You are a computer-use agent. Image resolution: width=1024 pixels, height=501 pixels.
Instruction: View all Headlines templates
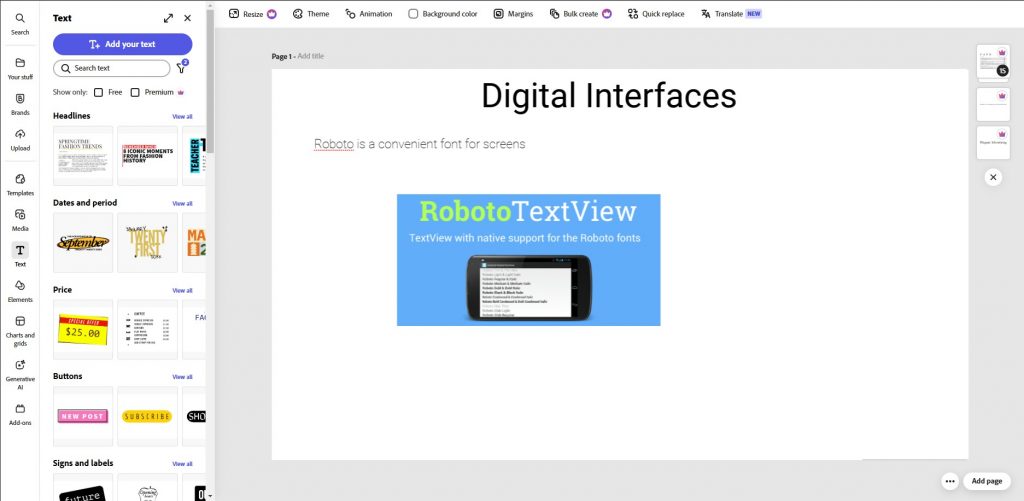coord(182,116)
